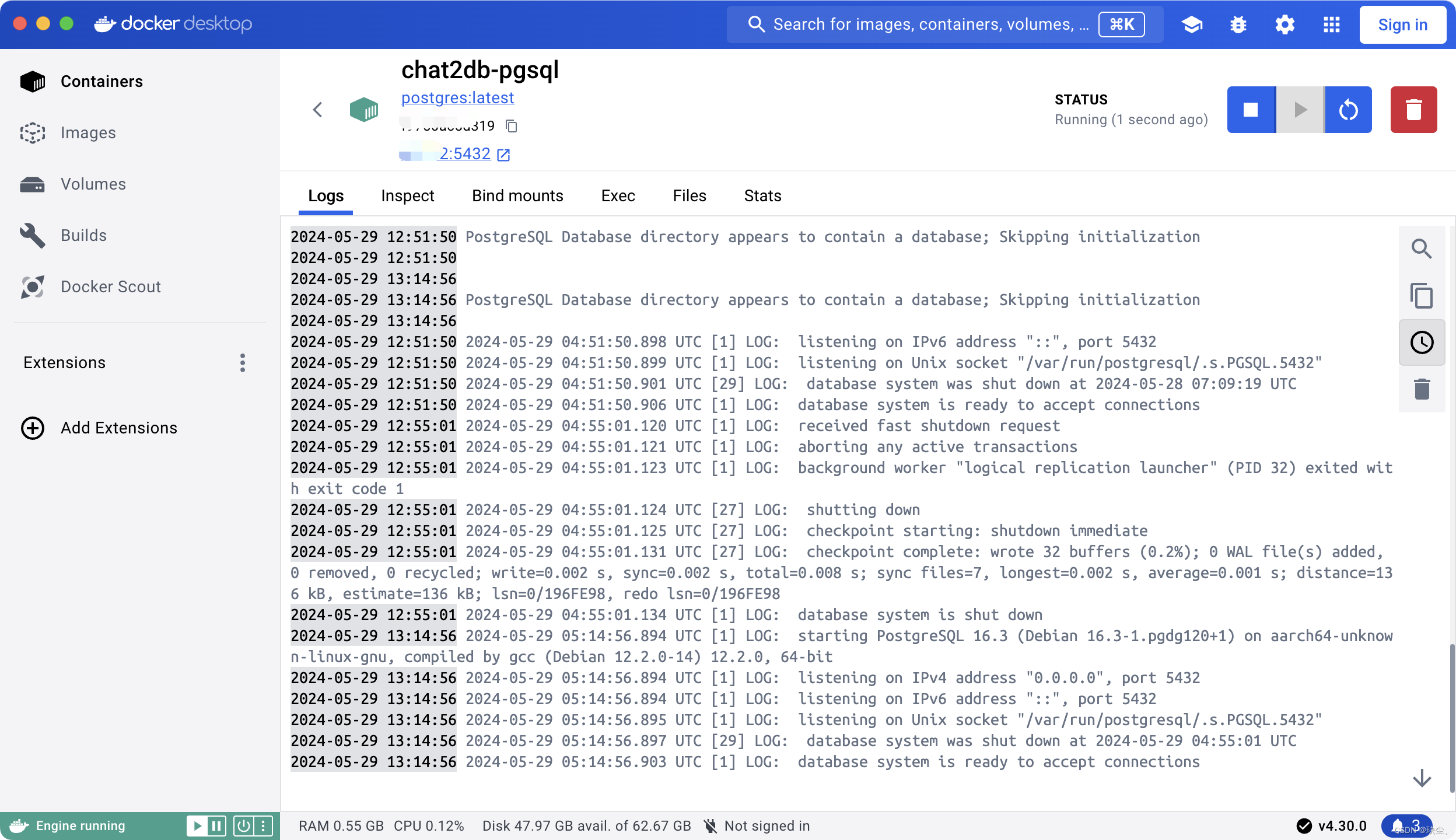The image size is (1456, 840).
Task: Open the Builds section
Action: coord(83,236)
